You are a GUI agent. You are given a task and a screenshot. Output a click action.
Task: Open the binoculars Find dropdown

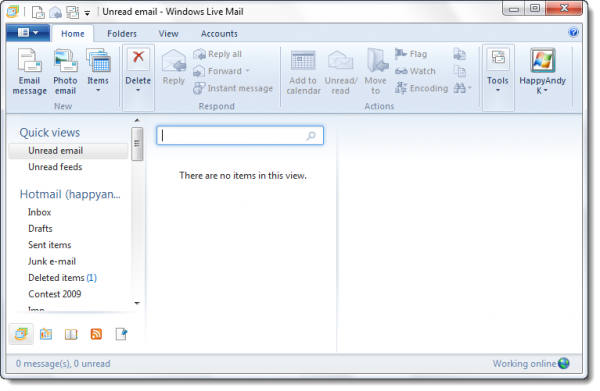point(463,88)
